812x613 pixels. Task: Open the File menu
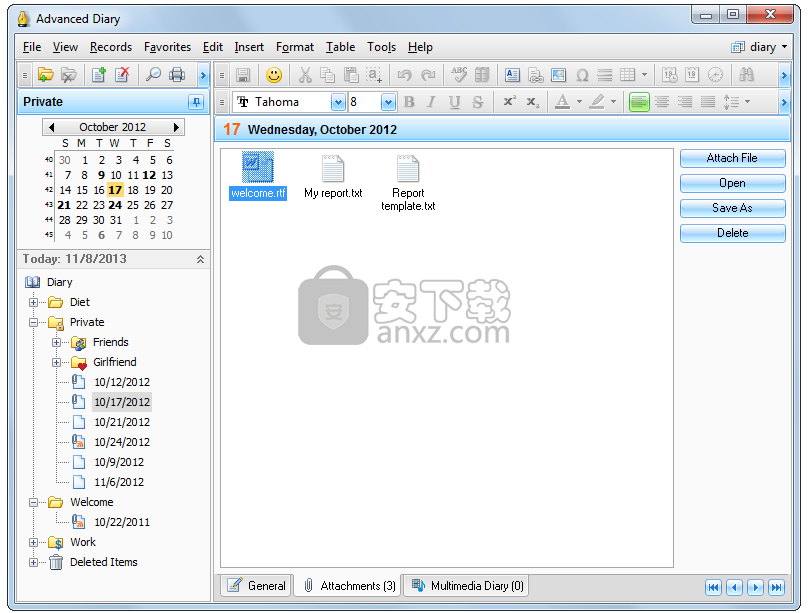(32, 47)
